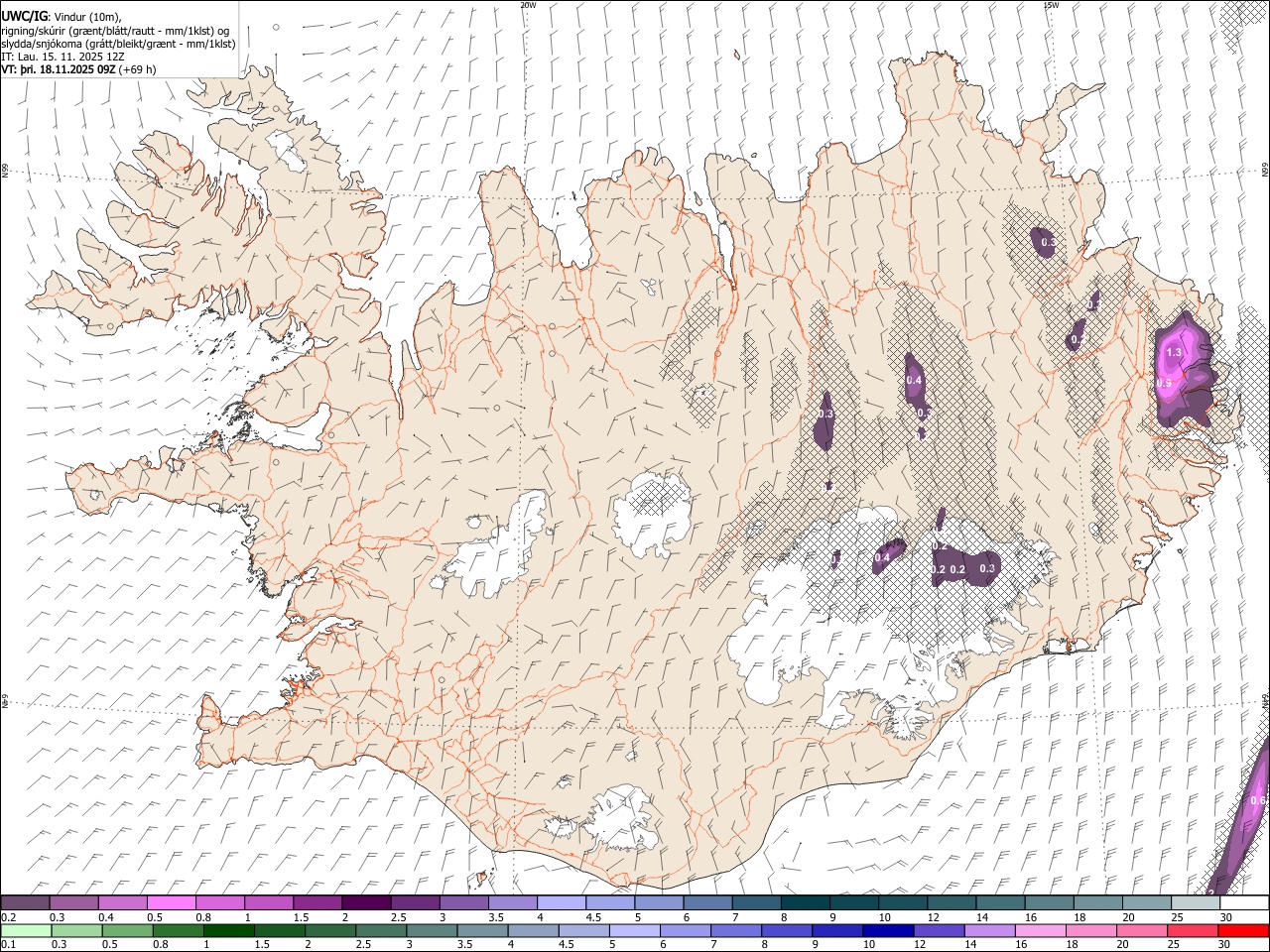Pick the 0.1 pale green rain legend swatch

point(25,930)
